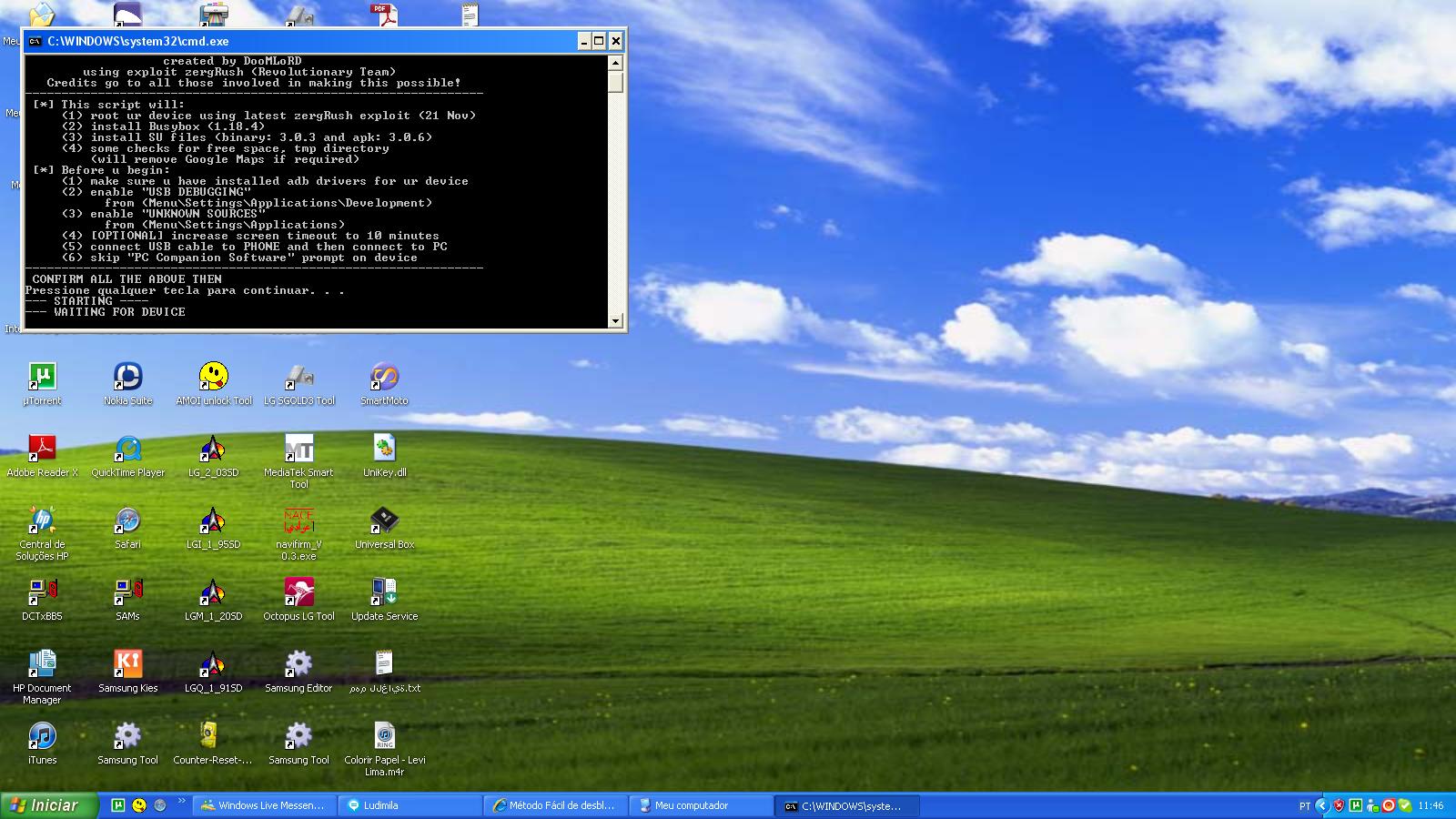This screenshot has height=819, width=1456.
Task: Click the smiley icon in Quick Launch
Action: (139, 805)
